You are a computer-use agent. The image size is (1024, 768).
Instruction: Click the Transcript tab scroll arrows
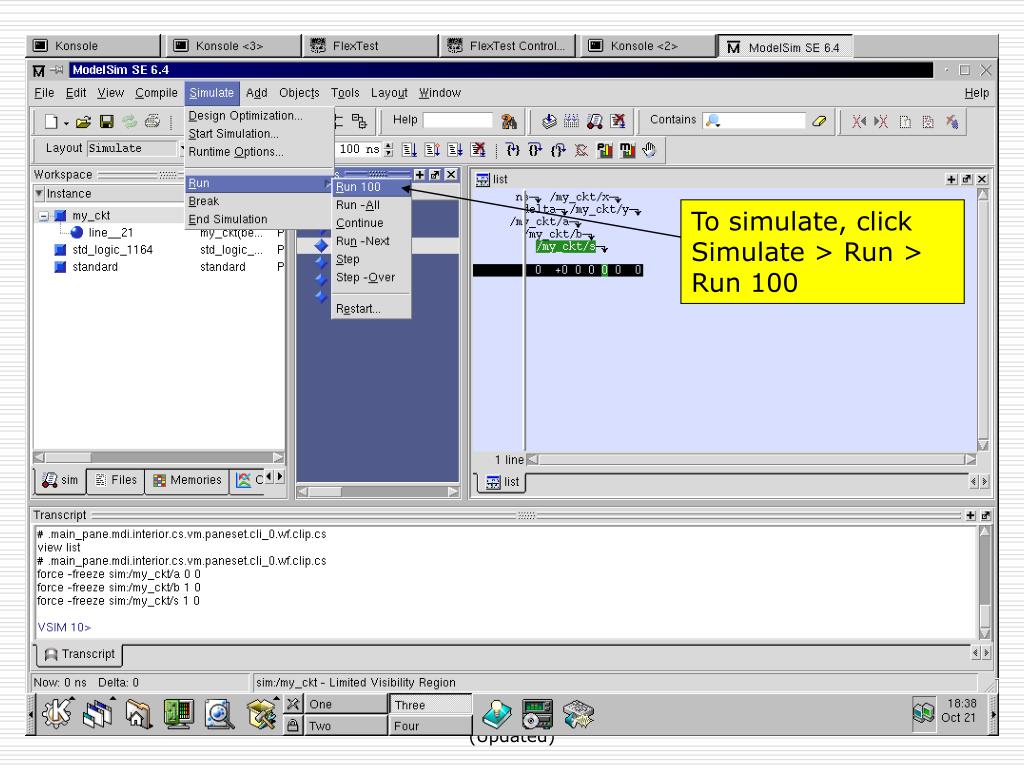980,652
